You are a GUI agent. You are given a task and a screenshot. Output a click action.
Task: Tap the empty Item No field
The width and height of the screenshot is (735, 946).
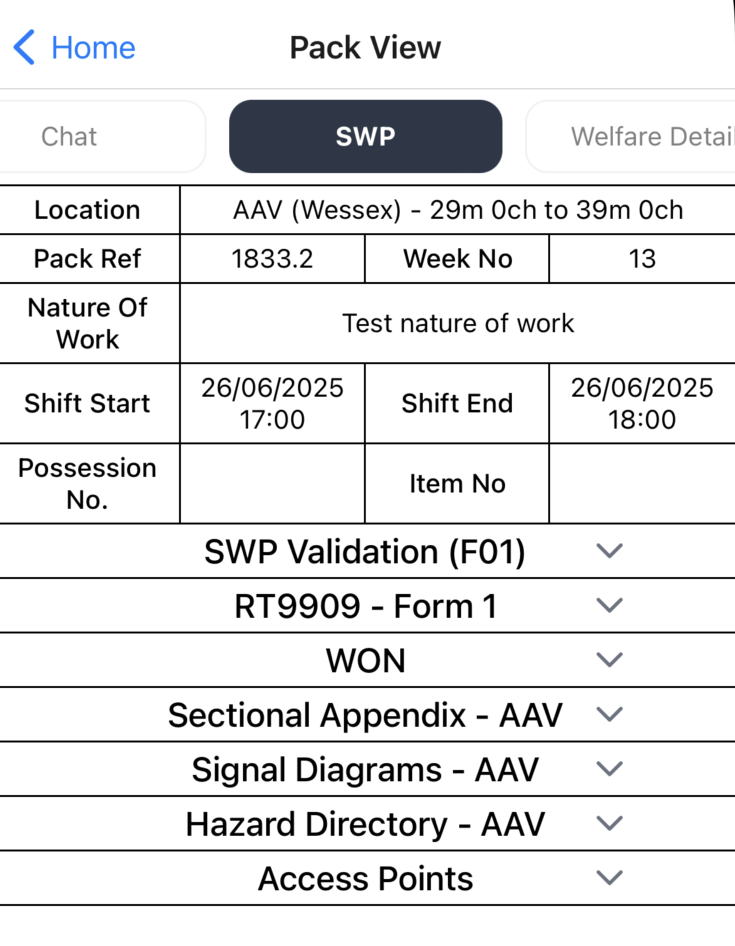641,484
